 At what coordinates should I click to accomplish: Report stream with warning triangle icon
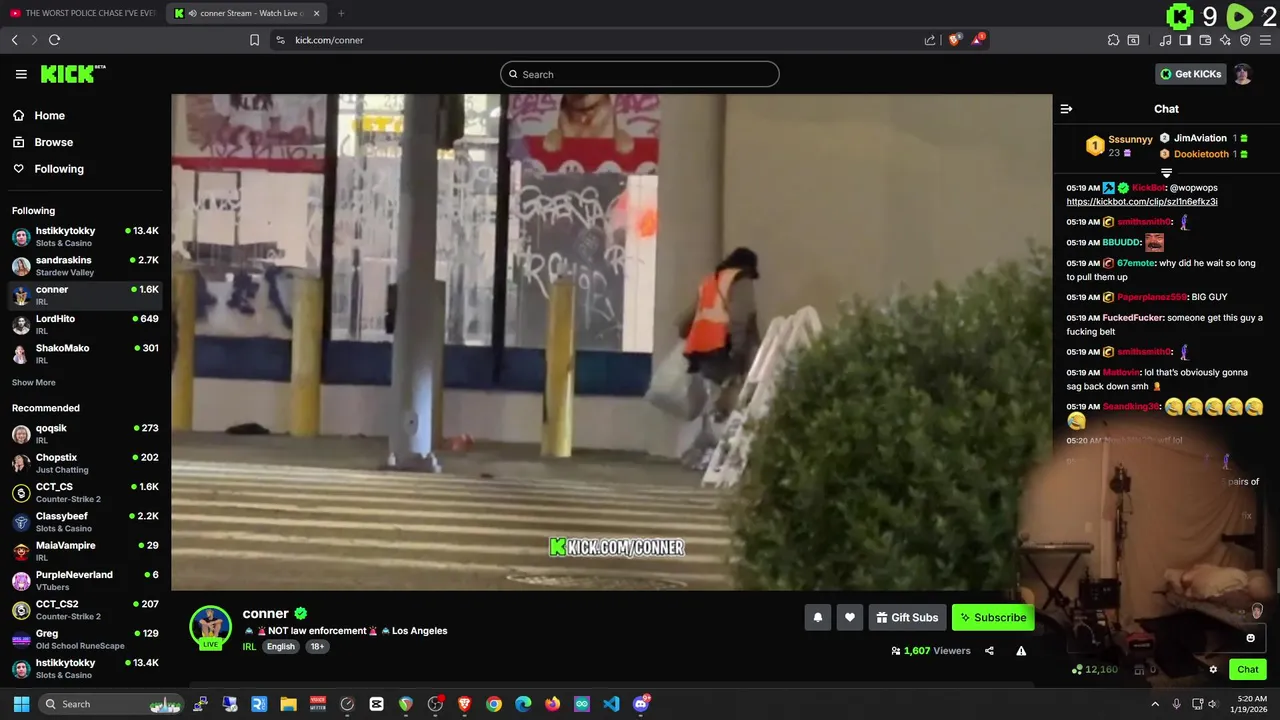[1021, 651]
